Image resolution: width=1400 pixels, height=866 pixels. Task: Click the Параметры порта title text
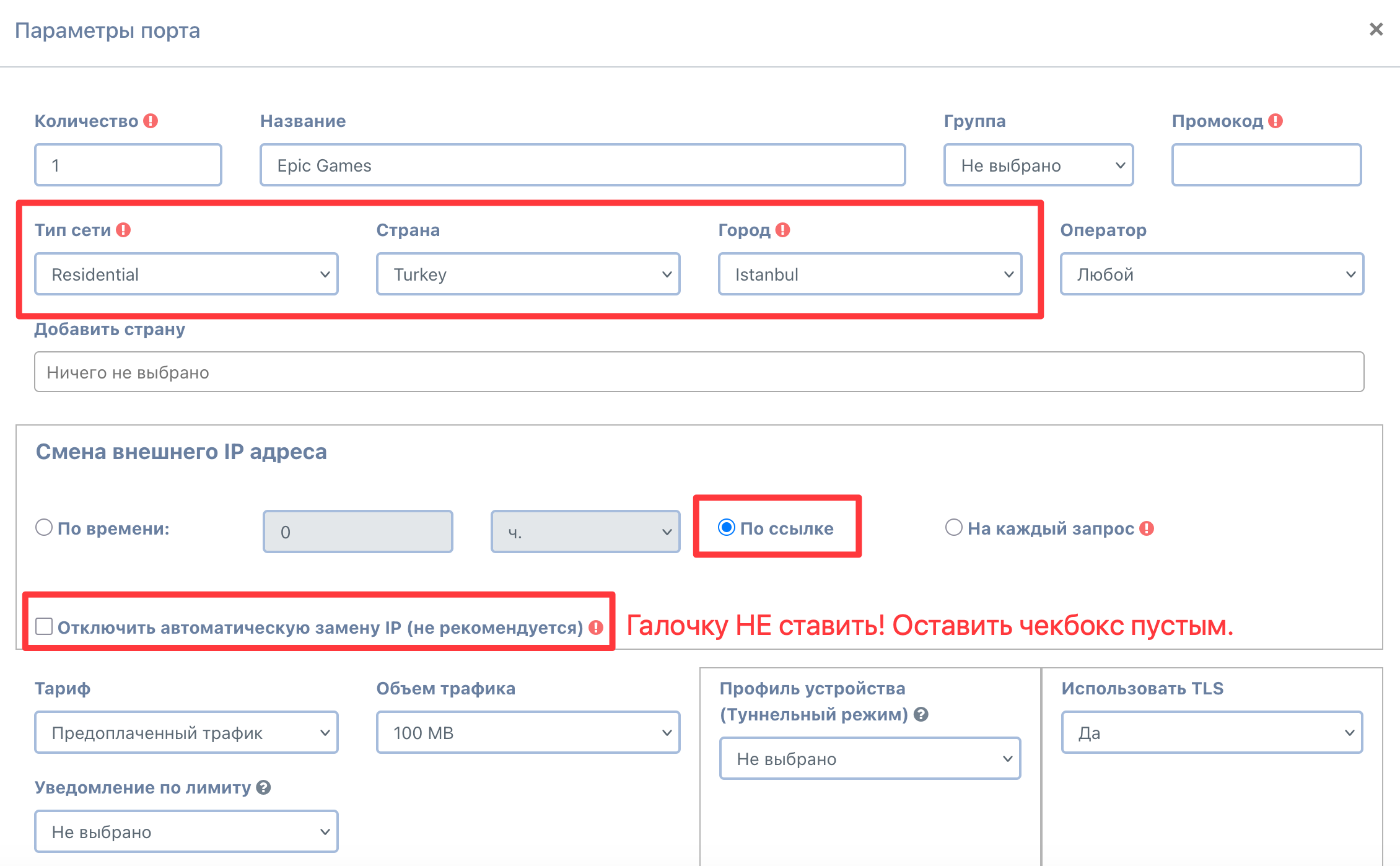click(107, 30)
